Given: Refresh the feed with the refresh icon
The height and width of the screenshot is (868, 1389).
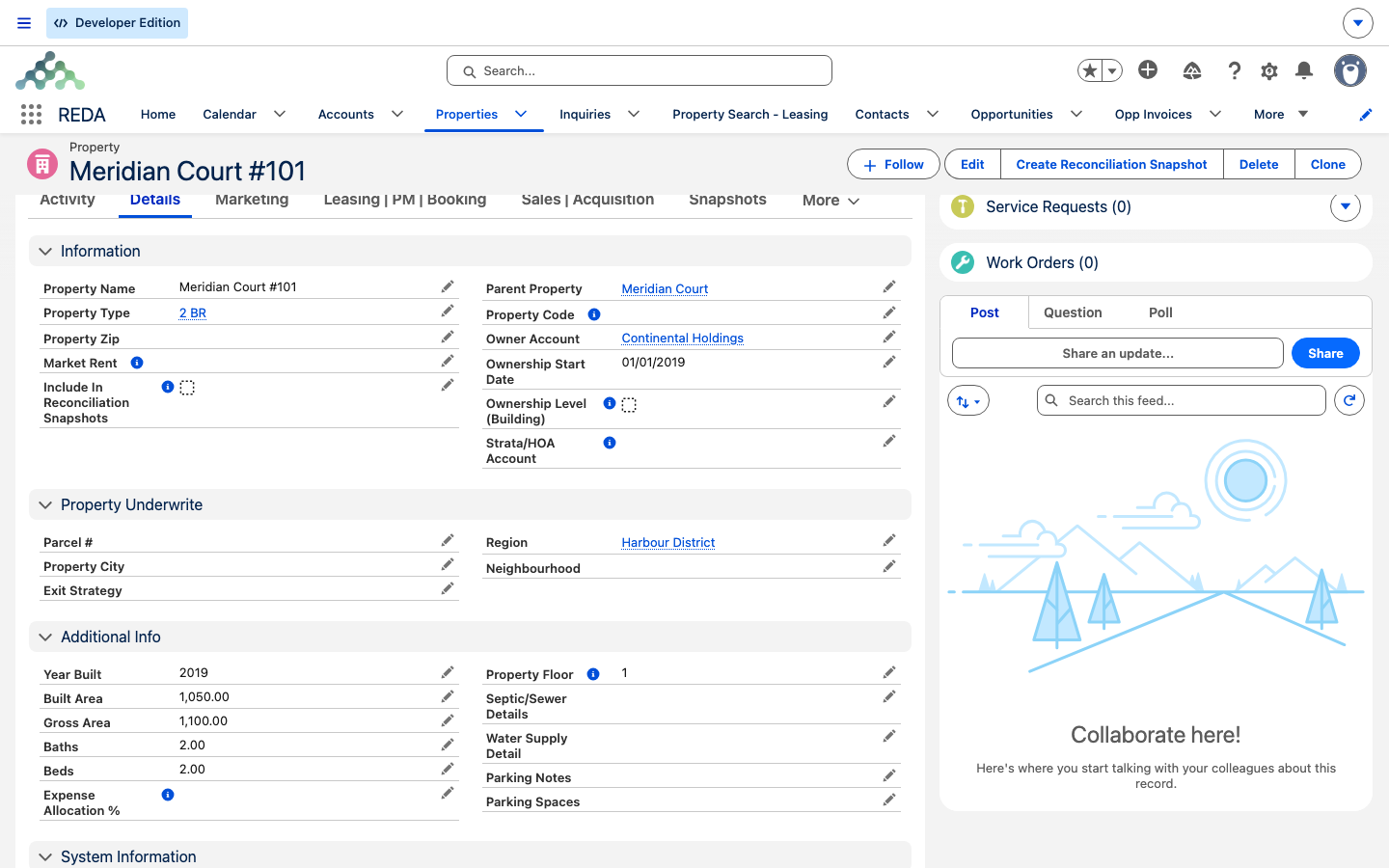Looking at the screenshot, I should click(x=1349, y=400).
